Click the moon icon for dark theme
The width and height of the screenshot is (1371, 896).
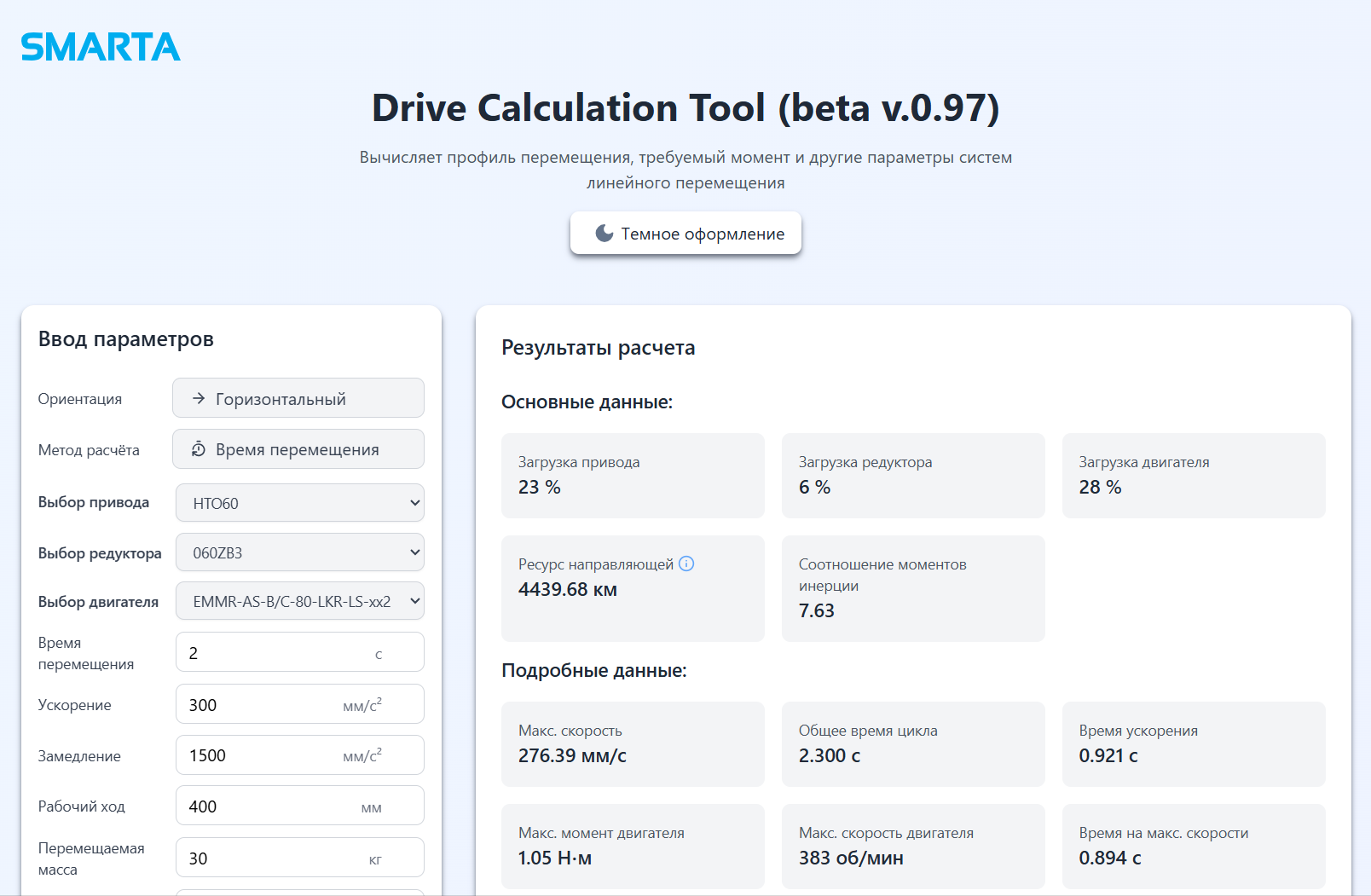point(604,234)
